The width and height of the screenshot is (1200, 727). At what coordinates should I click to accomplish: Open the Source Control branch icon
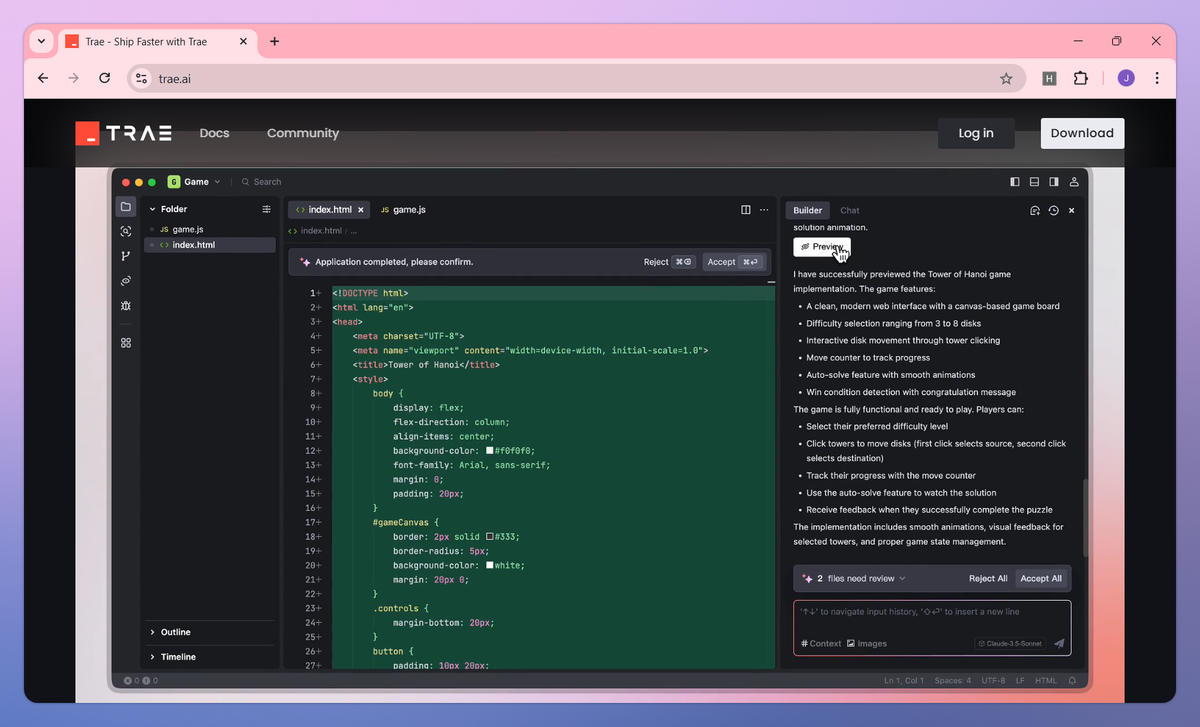click(x=126, y=256)
